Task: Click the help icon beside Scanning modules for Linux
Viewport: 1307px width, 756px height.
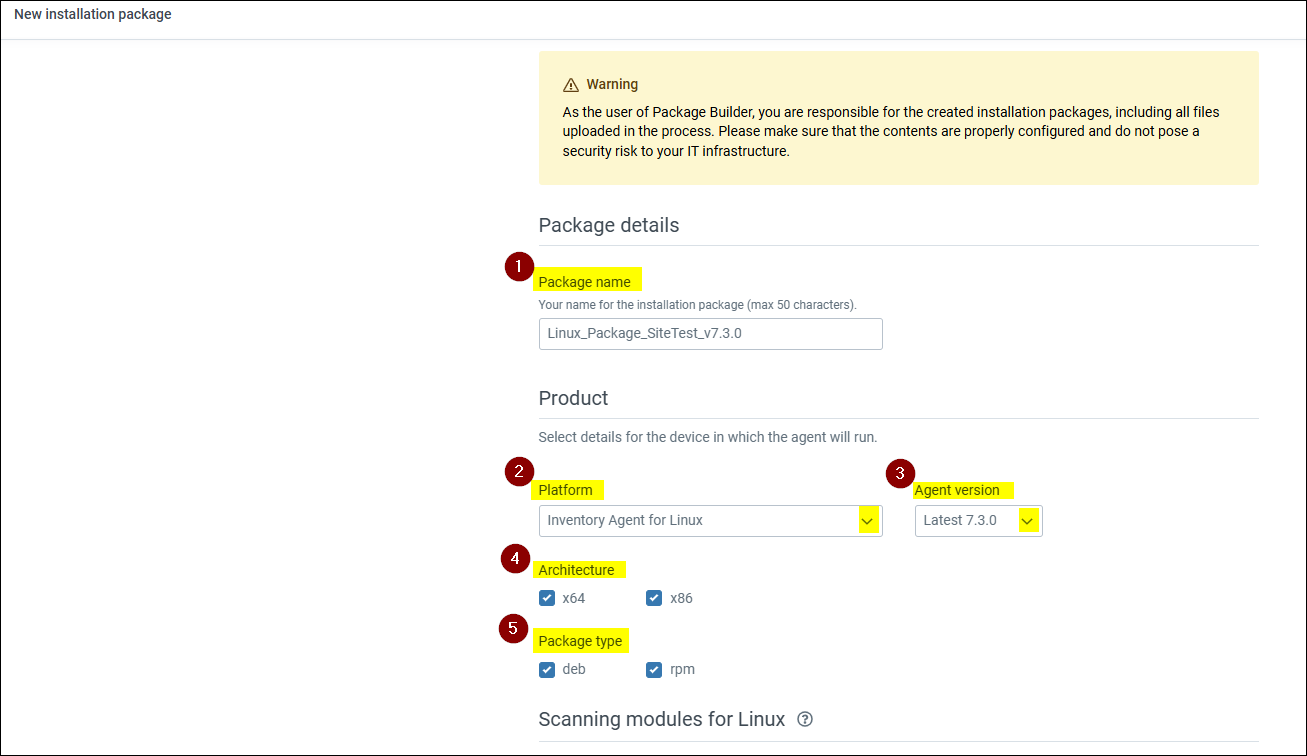Action: (x=805, y=719)
